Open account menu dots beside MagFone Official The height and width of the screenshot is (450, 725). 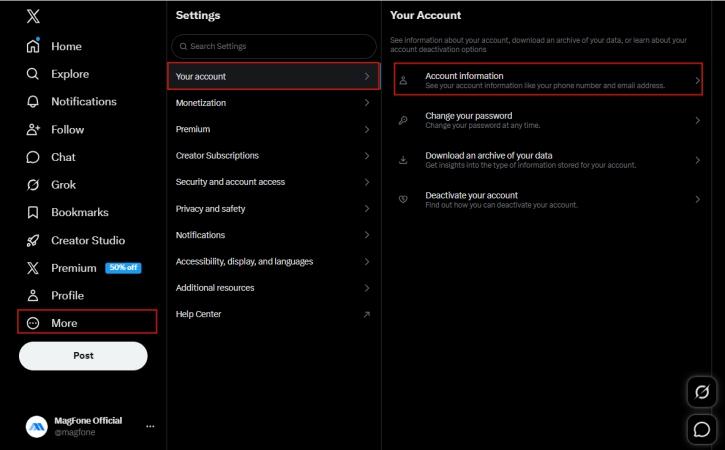click(150, 426)
